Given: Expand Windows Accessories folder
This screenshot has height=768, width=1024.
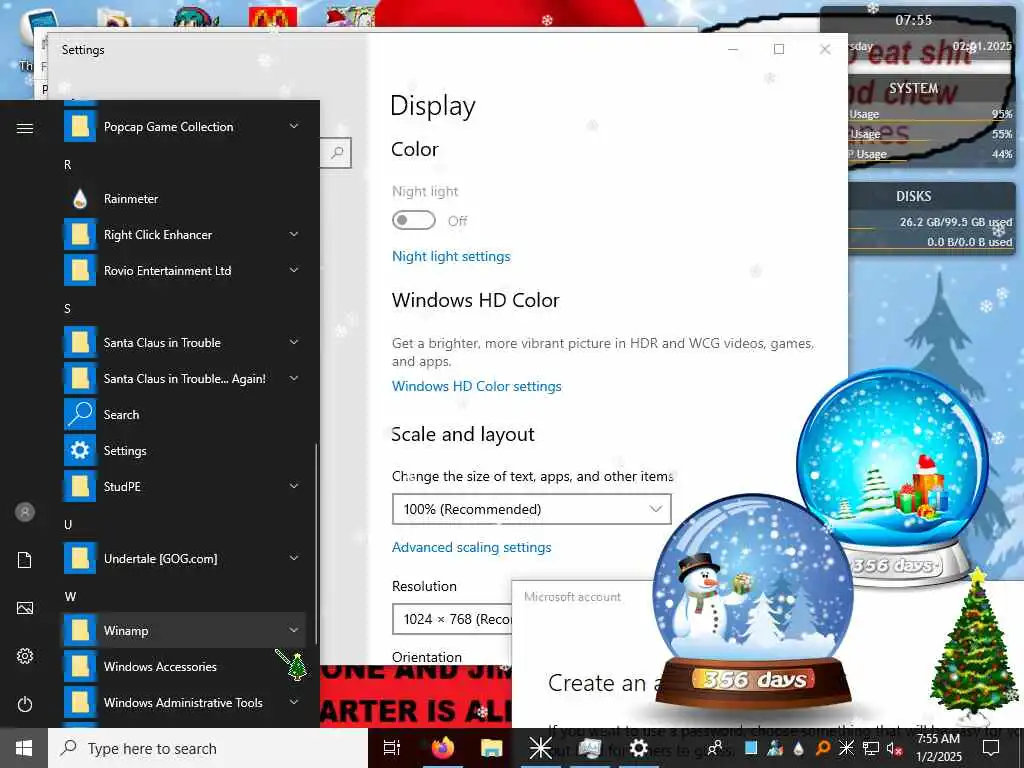Looking at the screenshot, I should click(184, 666).
